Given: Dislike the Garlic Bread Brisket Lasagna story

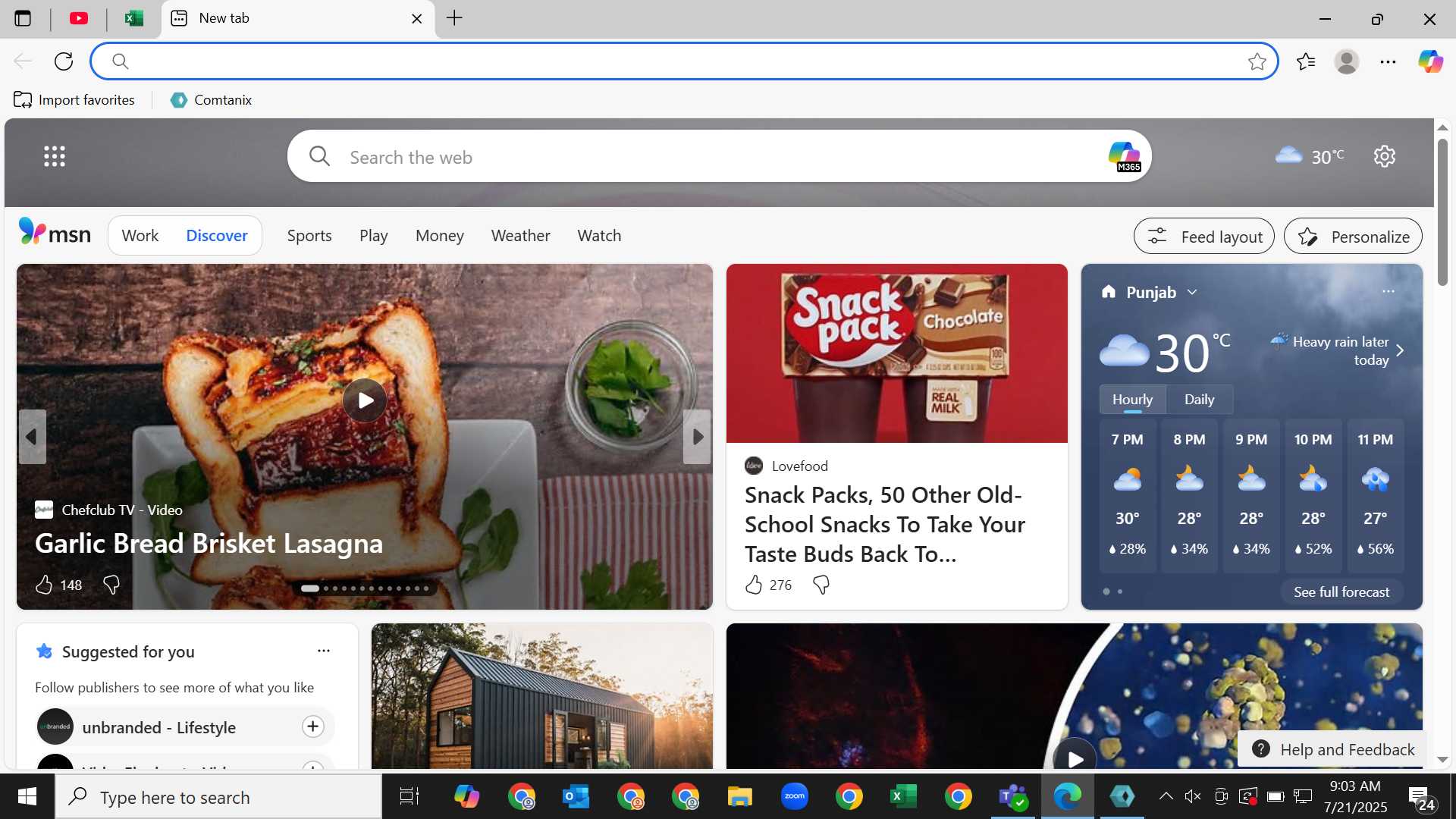Looking at the screenshot, I should [111, 585].
